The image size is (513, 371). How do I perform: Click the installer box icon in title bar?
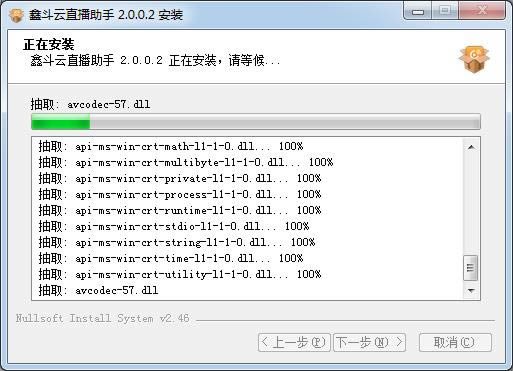click(x=16, y=15)
